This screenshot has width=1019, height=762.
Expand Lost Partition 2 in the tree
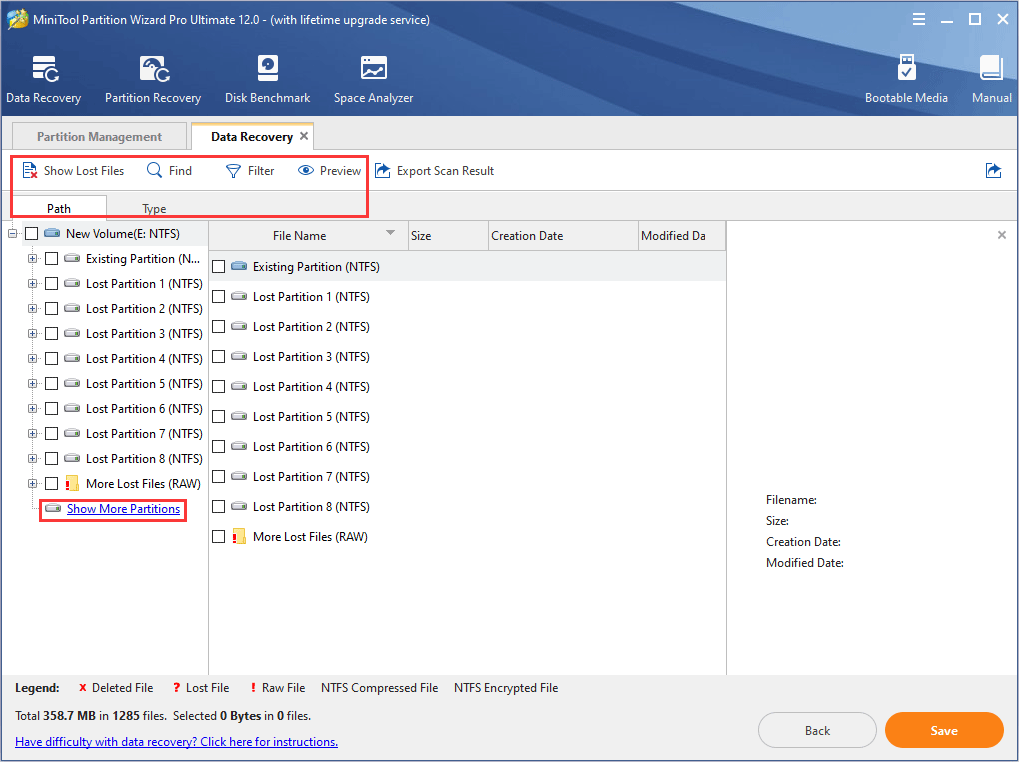click(32, 309)
